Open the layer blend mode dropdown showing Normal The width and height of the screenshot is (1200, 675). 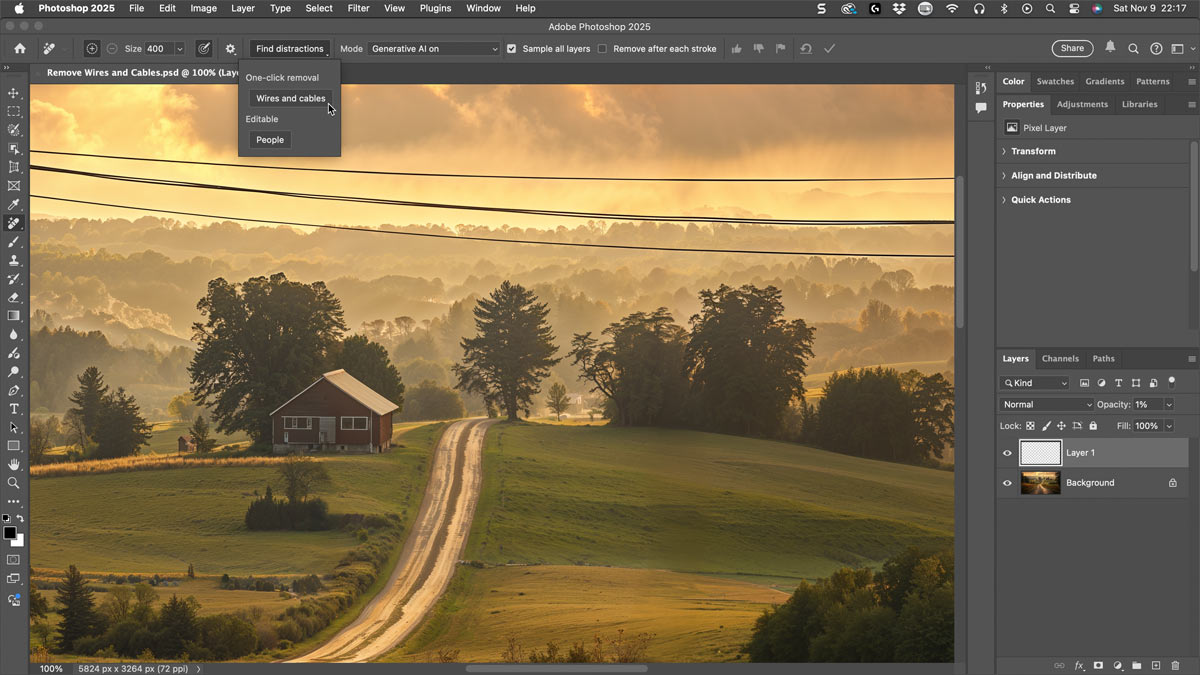(1045, 404)
